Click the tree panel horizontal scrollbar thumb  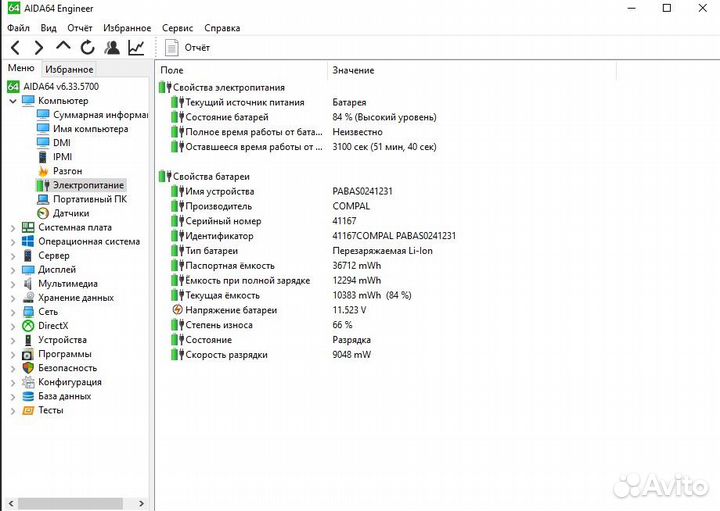[x=70, y=503]
